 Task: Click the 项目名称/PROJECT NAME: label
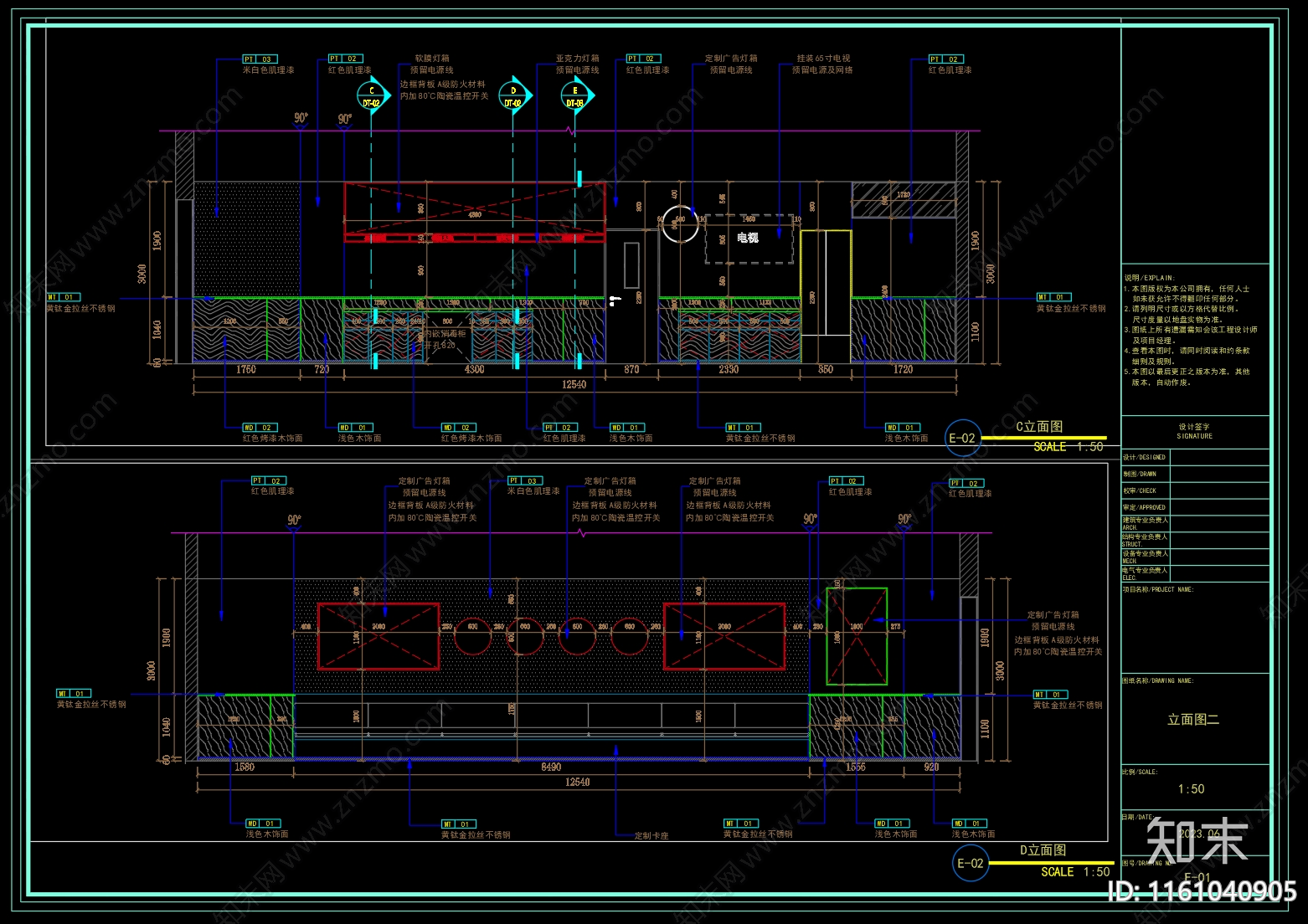click(x=1158, y=590)
